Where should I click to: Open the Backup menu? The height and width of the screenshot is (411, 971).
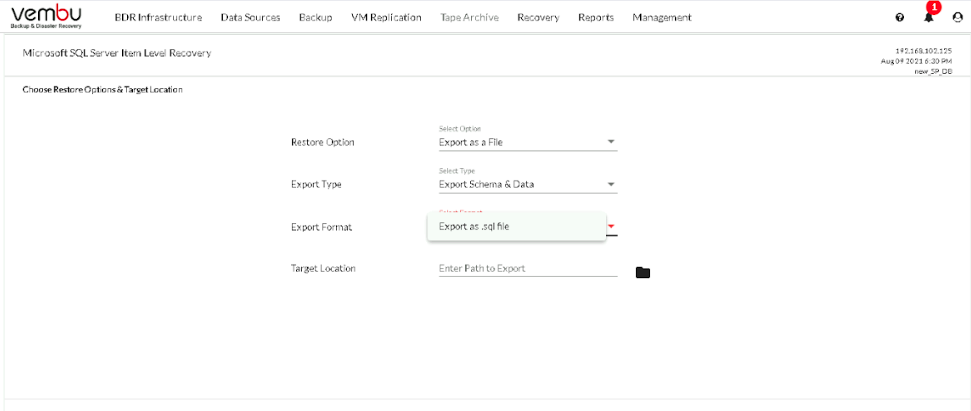[315, 17]
